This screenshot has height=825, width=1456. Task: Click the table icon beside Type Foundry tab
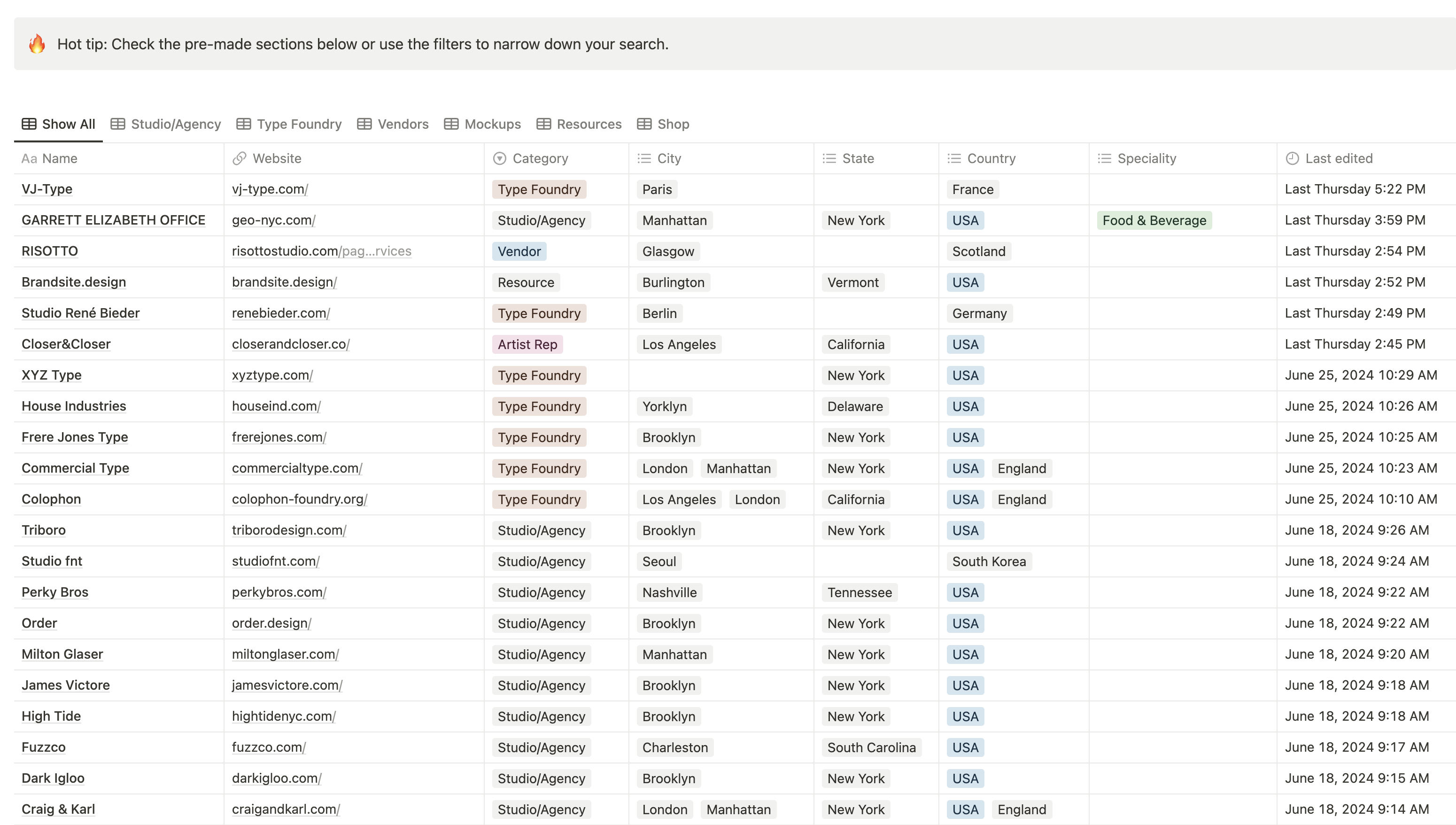[x=243, y=124]
